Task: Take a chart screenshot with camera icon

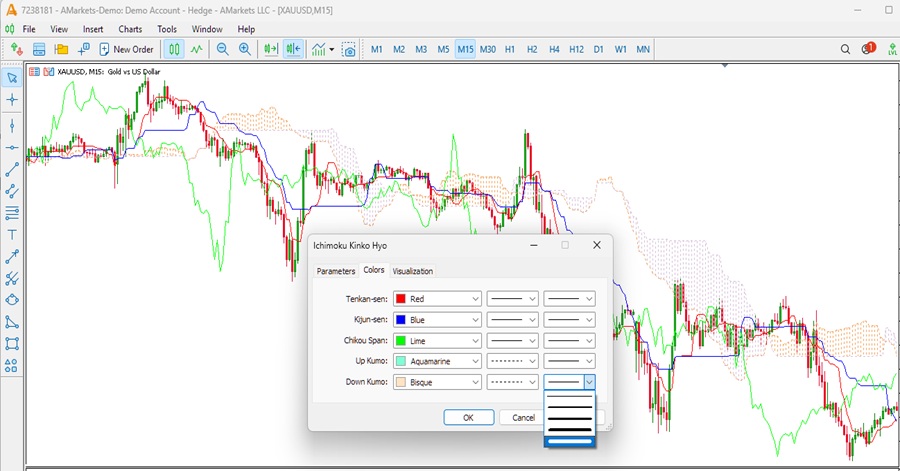Action: tap(348, 49)
